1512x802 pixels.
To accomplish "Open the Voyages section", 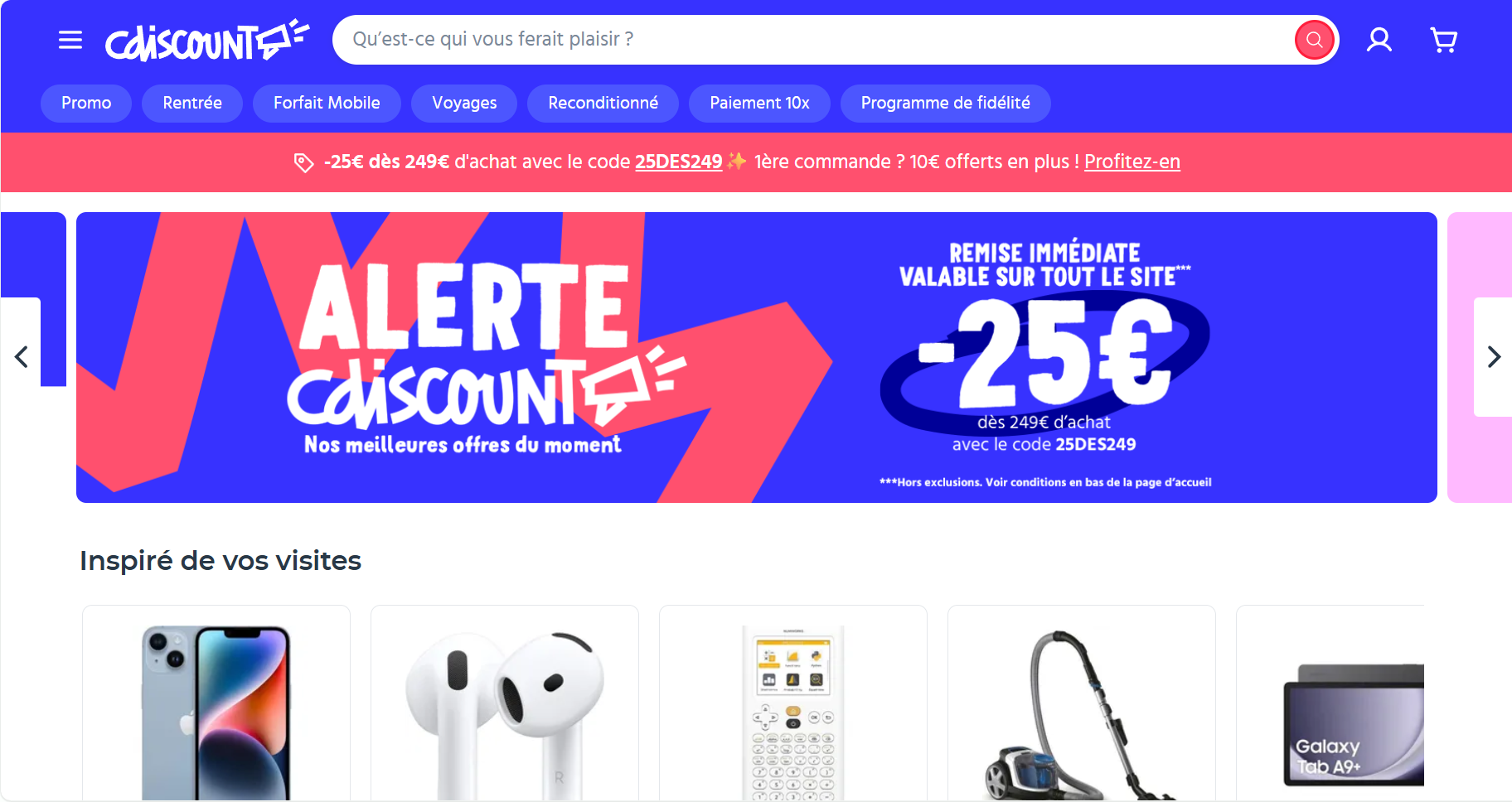I will point(464,104).
